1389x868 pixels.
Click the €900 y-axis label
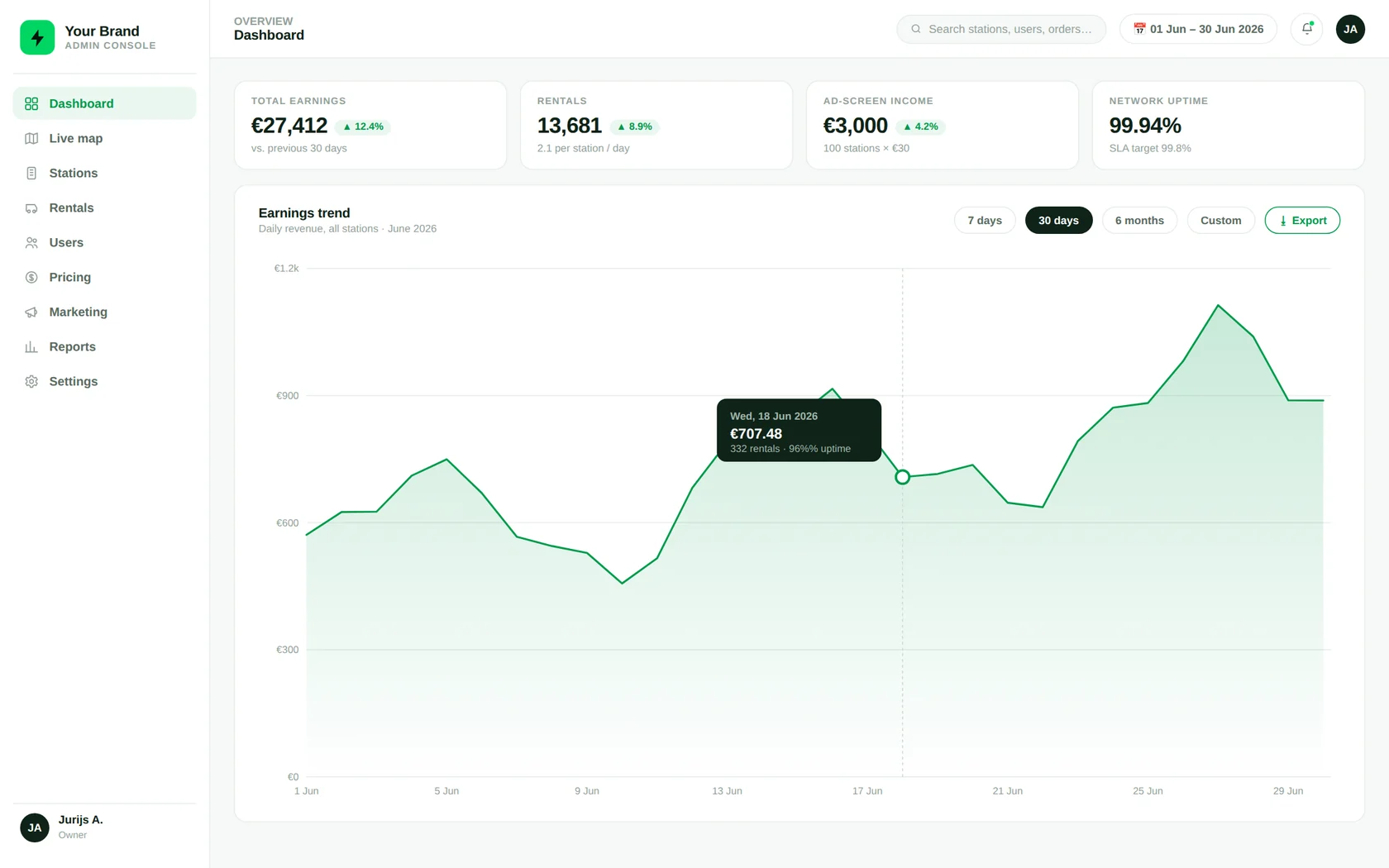point(287,396)
